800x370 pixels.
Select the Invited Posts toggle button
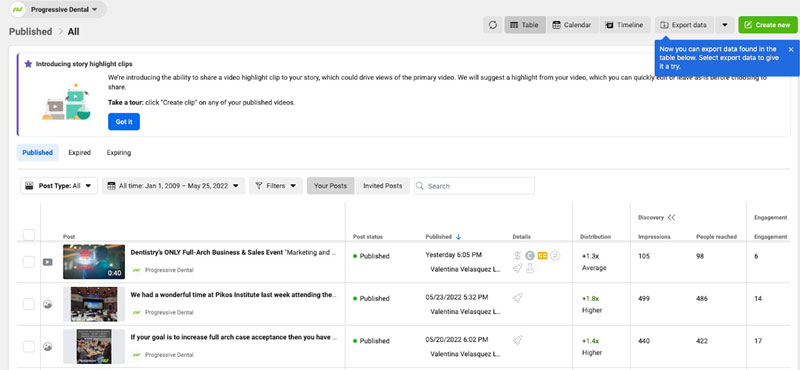(383, 186)
